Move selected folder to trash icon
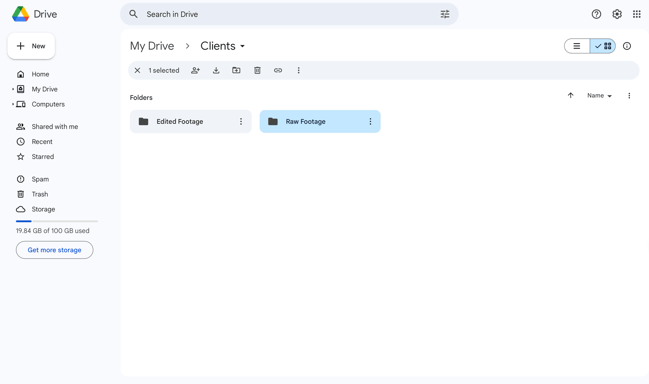Screen dimensions: 649x384 tap(257, 70)
